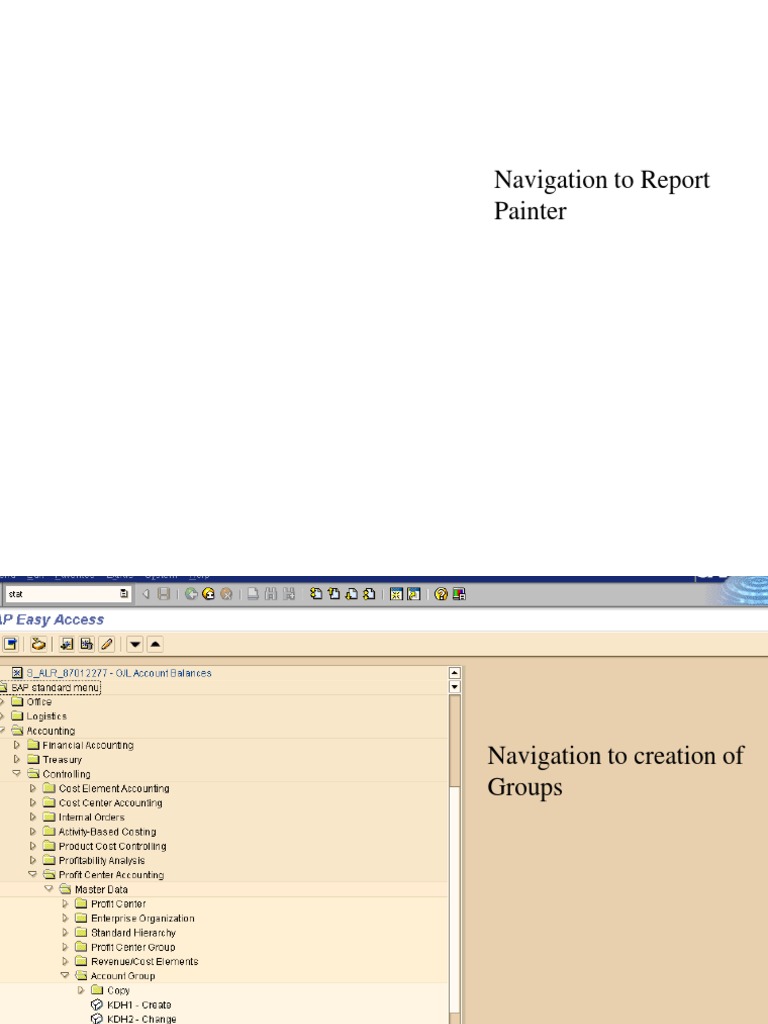Image resolution: width=768 pixels, height=1024 pixels.
Task: Collapse the command field with the small triangle
Action: pos(146,594)
